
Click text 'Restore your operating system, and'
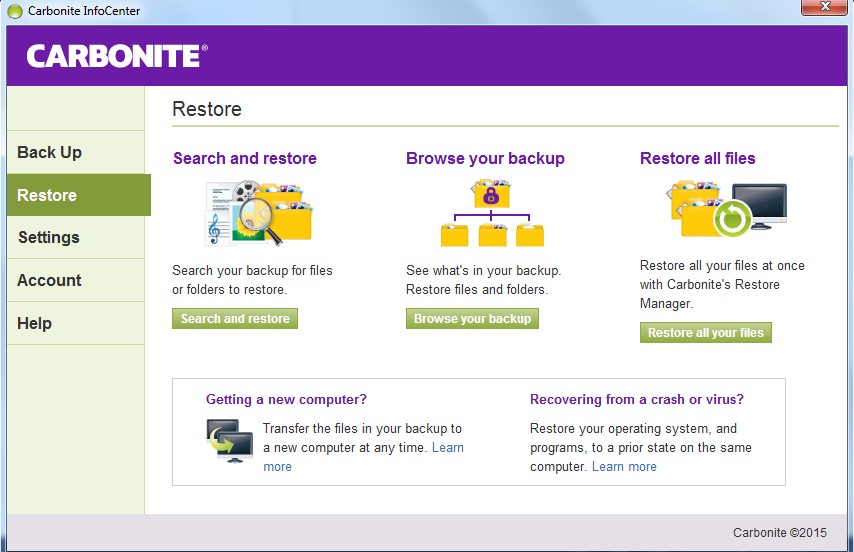click(633, 428)
